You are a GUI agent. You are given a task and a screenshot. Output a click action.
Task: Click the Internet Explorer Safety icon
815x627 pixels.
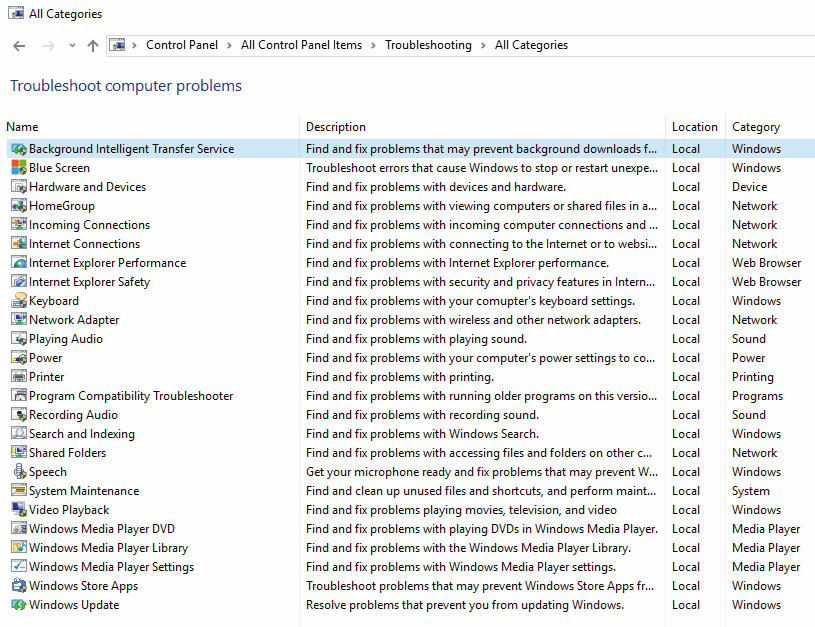(19, 282)
